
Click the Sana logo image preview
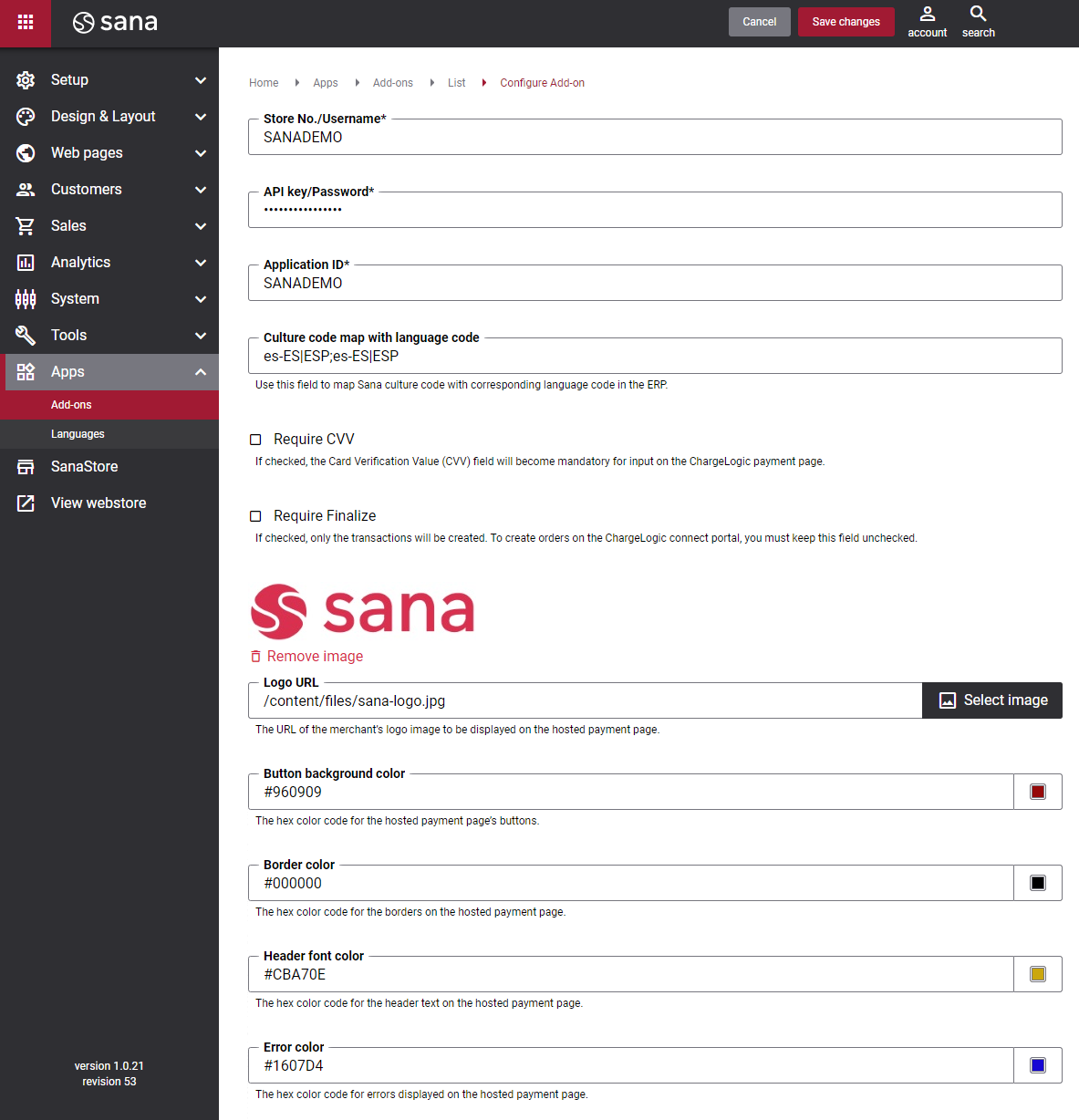tap(363, 611)
